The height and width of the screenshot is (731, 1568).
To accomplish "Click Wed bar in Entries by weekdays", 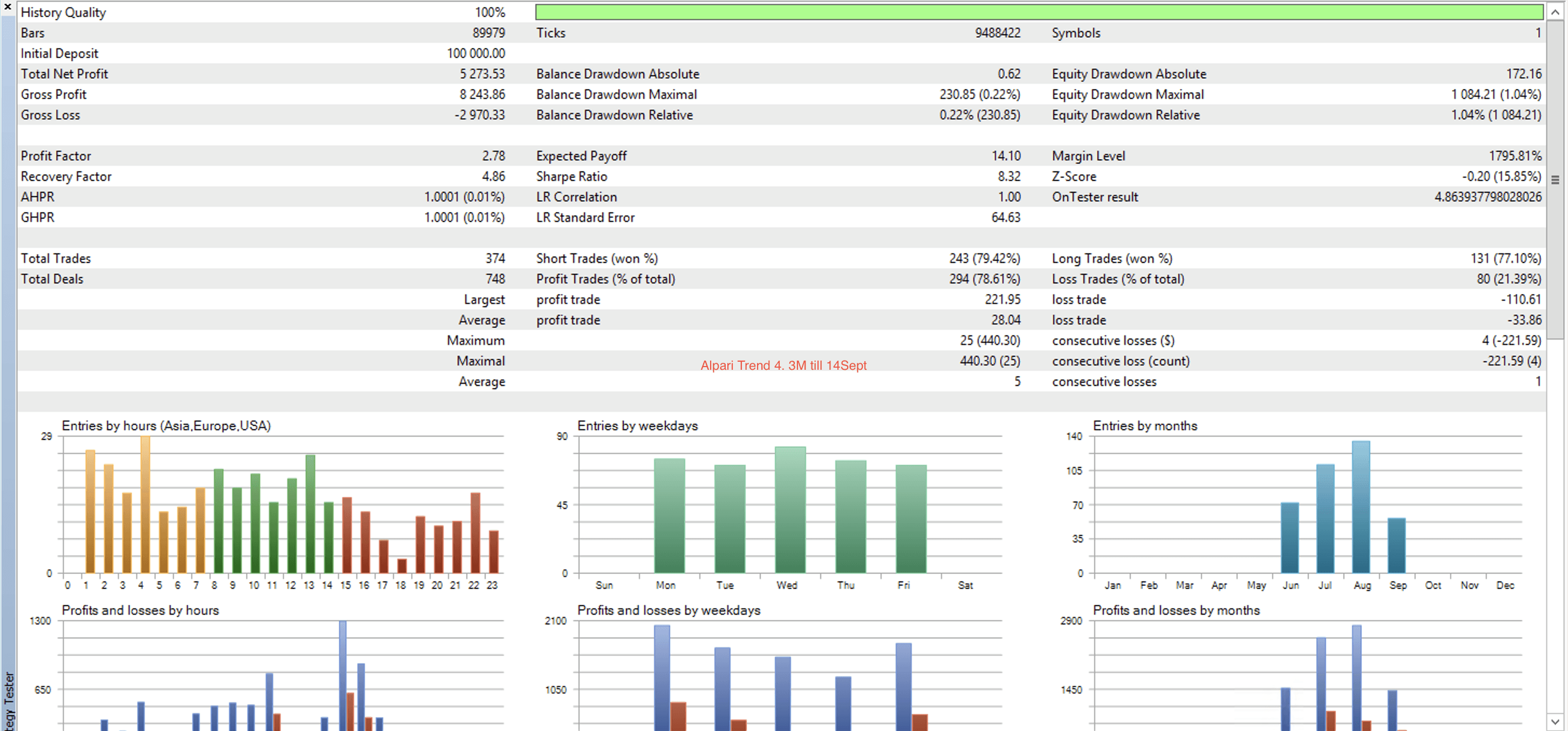I will pyautogui.click(x=789, y=510).
